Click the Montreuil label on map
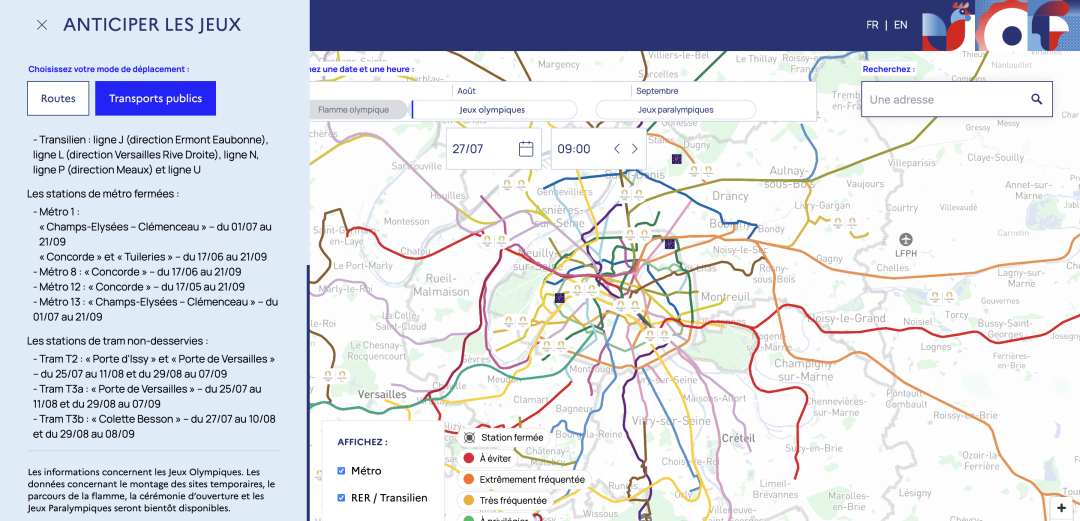 pyautogui.click(x=725, y=296)
